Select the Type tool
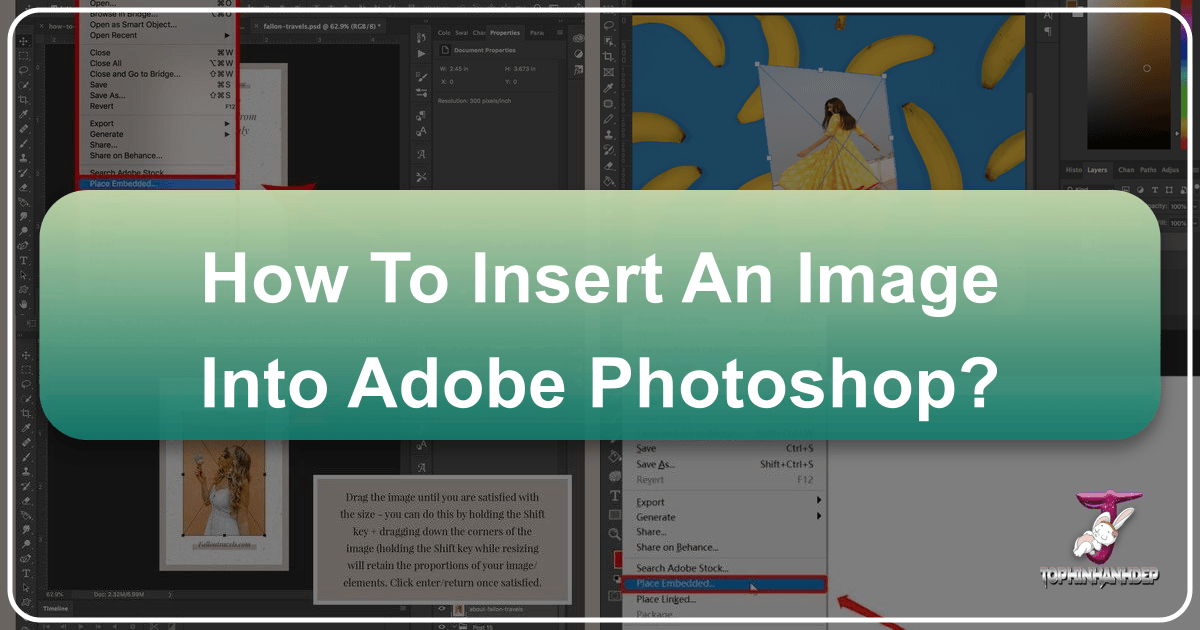The image size is (1200, 630). pyautogui.click(x=22, y=261)
